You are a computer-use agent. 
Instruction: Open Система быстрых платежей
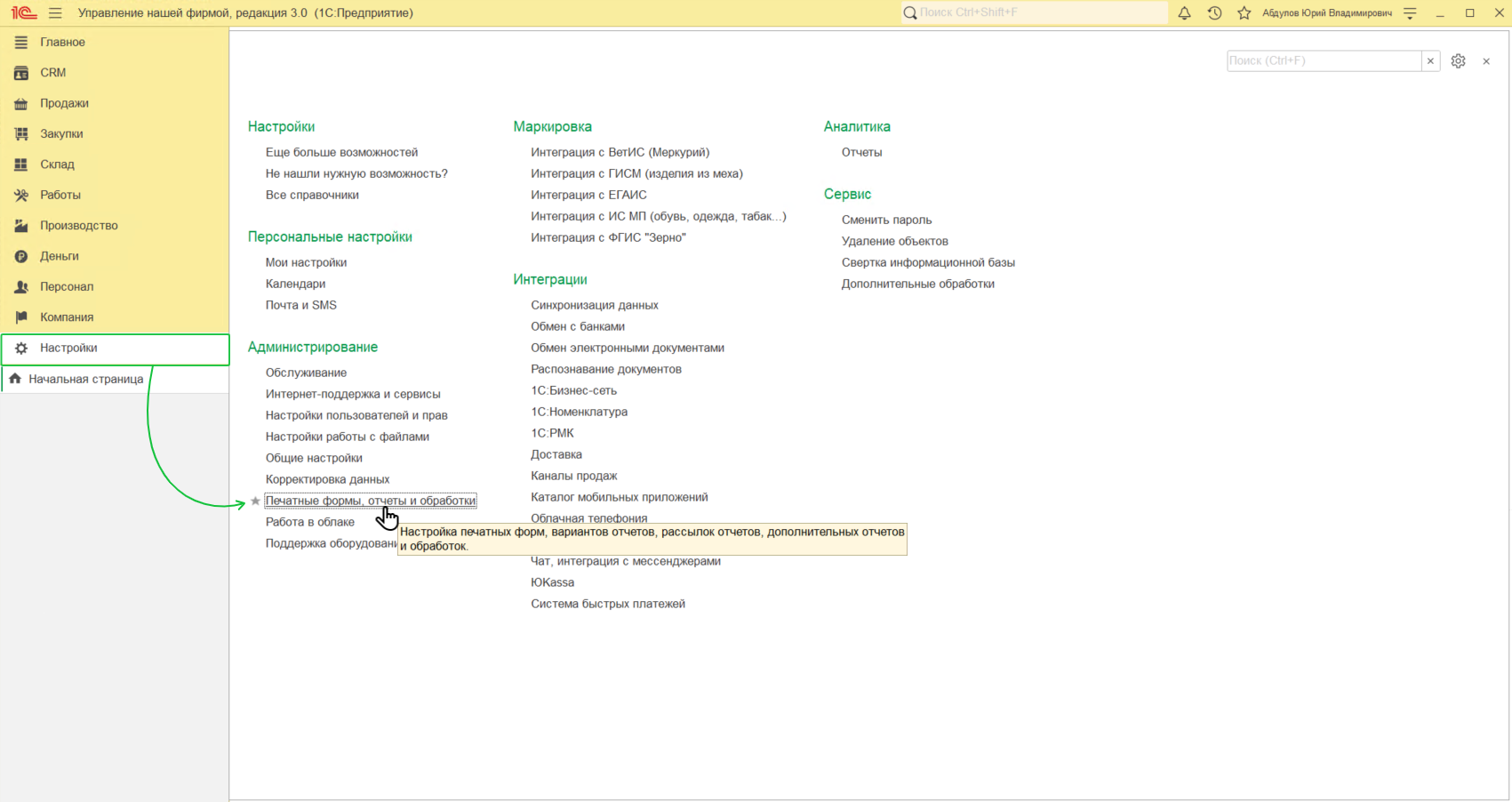[608, 604]
